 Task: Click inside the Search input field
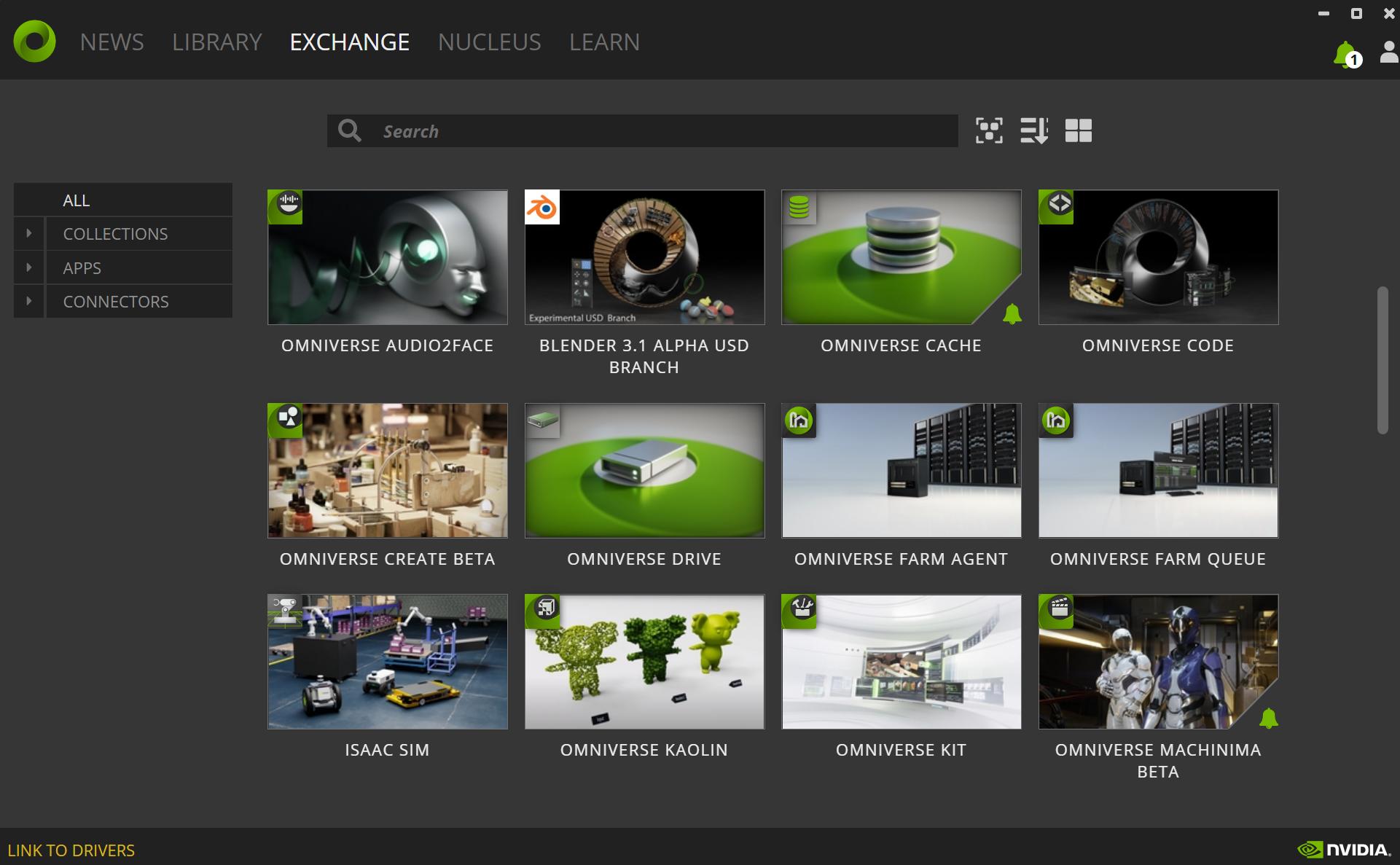click(x=656, y=131)
